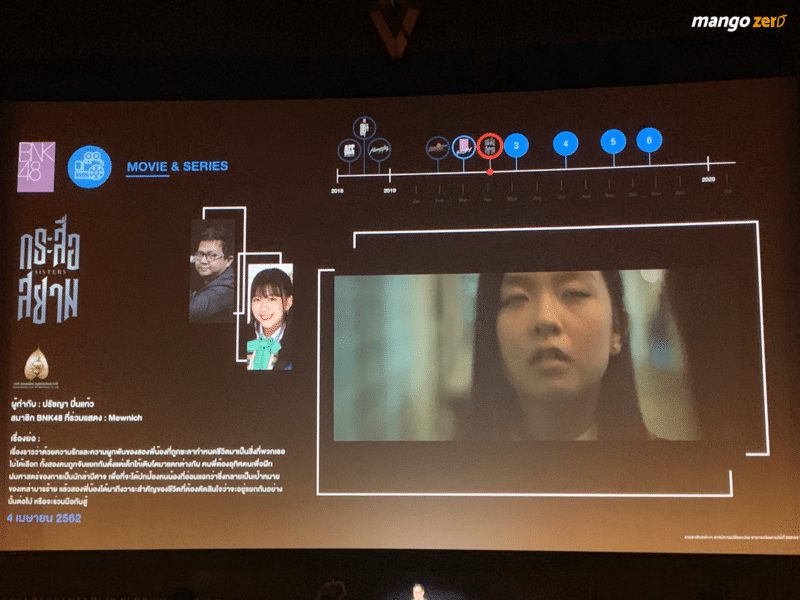Click the red dot on the timeline
Screen dimensions: 800x600
coord(490,172)
